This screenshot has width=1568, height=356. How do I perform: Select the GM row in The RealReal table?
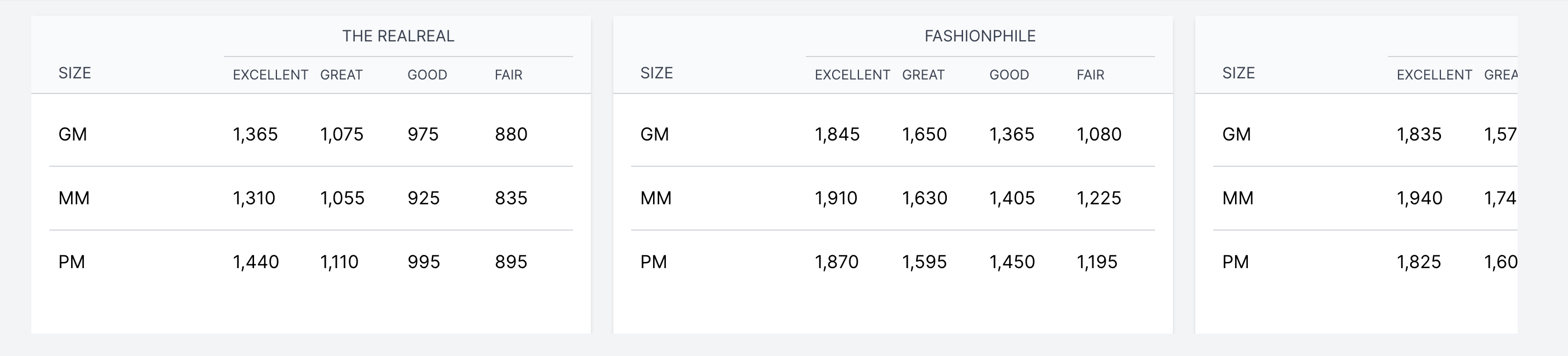click(x=311, y=134)
